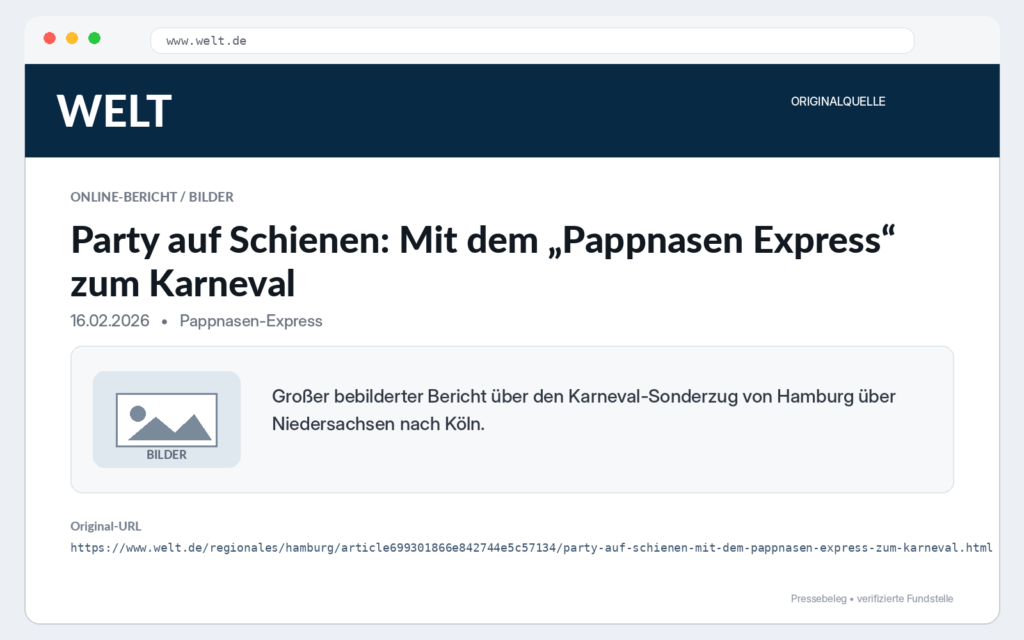
Task: Click the summary text about Karneval-Sonderzug
Action: 583,410
